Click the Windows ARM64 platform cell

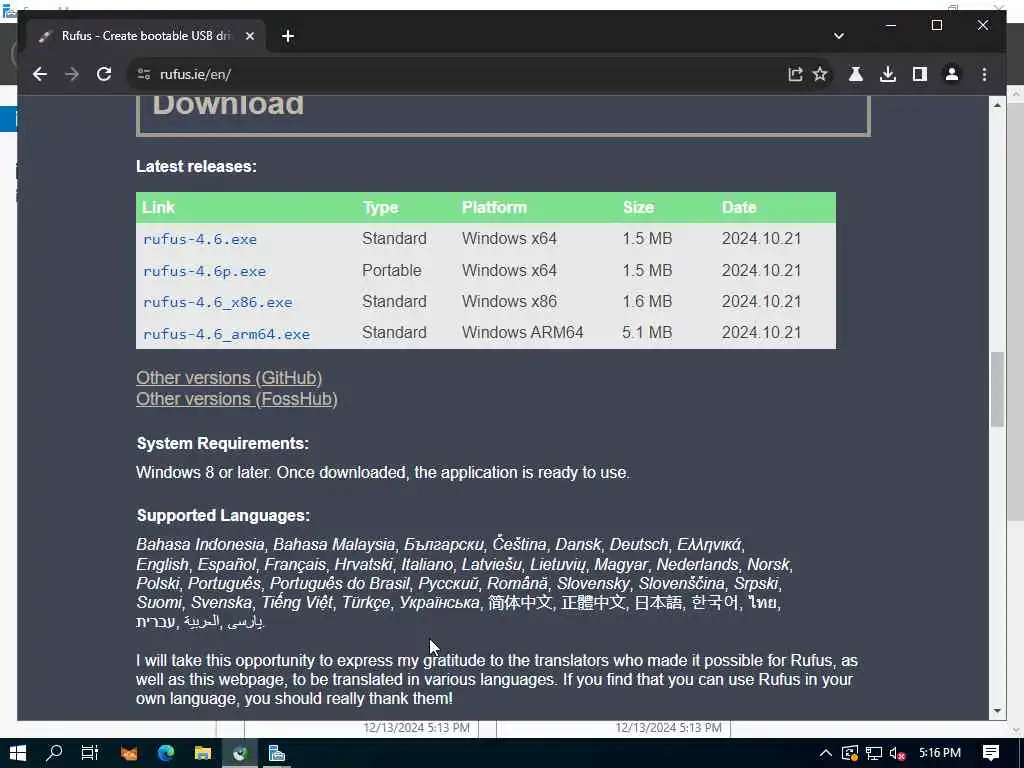pos(522,332)
